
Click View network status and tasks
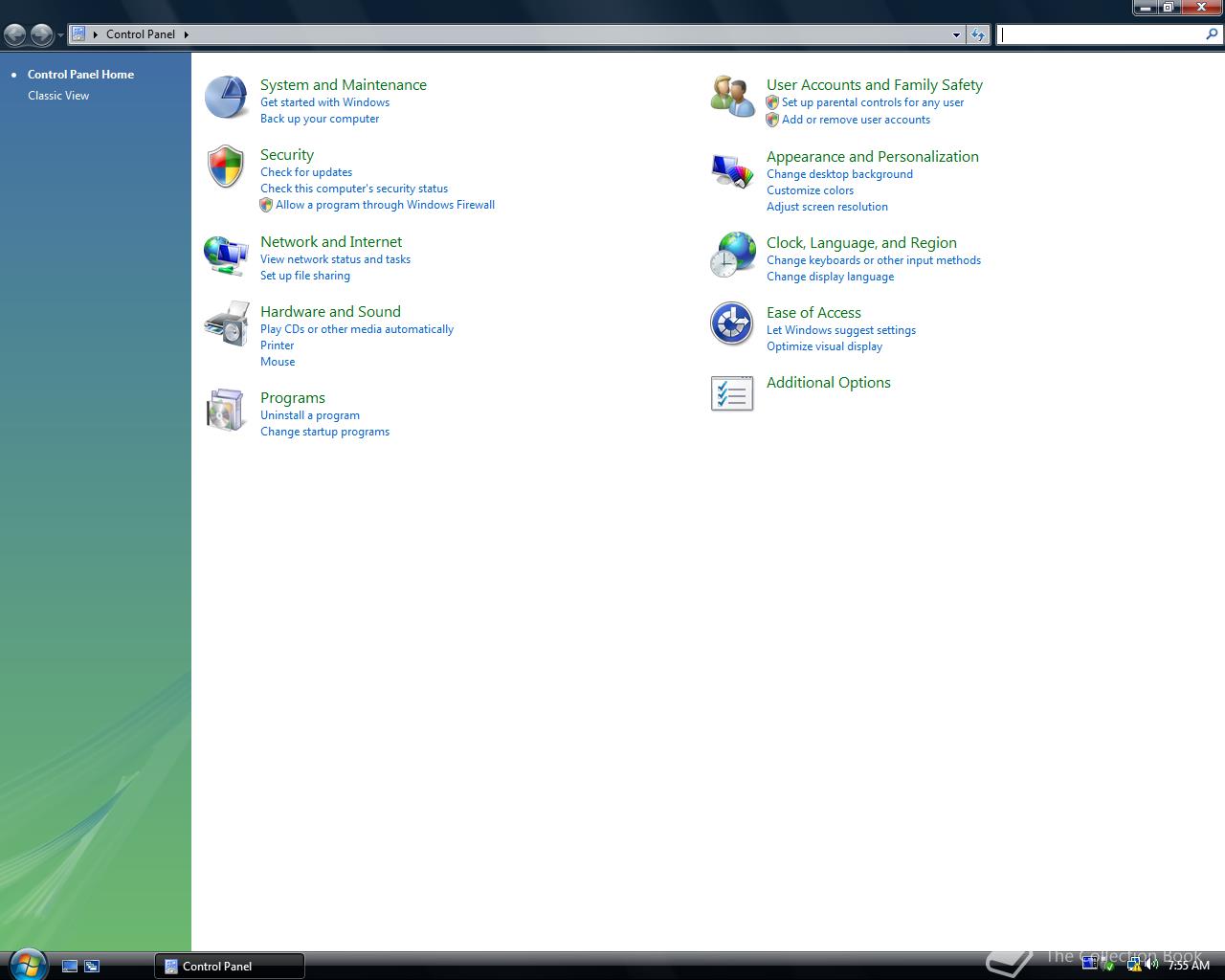coord(335,259)
